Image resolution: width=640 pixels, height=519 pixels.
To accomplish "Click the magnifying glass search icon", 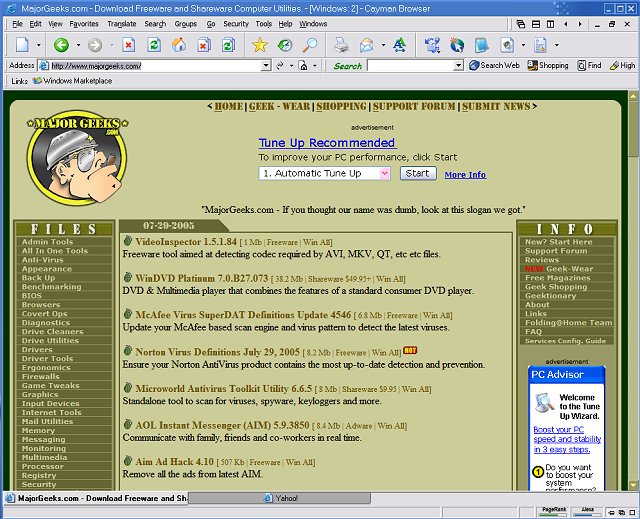I will [x=310, y=45].
